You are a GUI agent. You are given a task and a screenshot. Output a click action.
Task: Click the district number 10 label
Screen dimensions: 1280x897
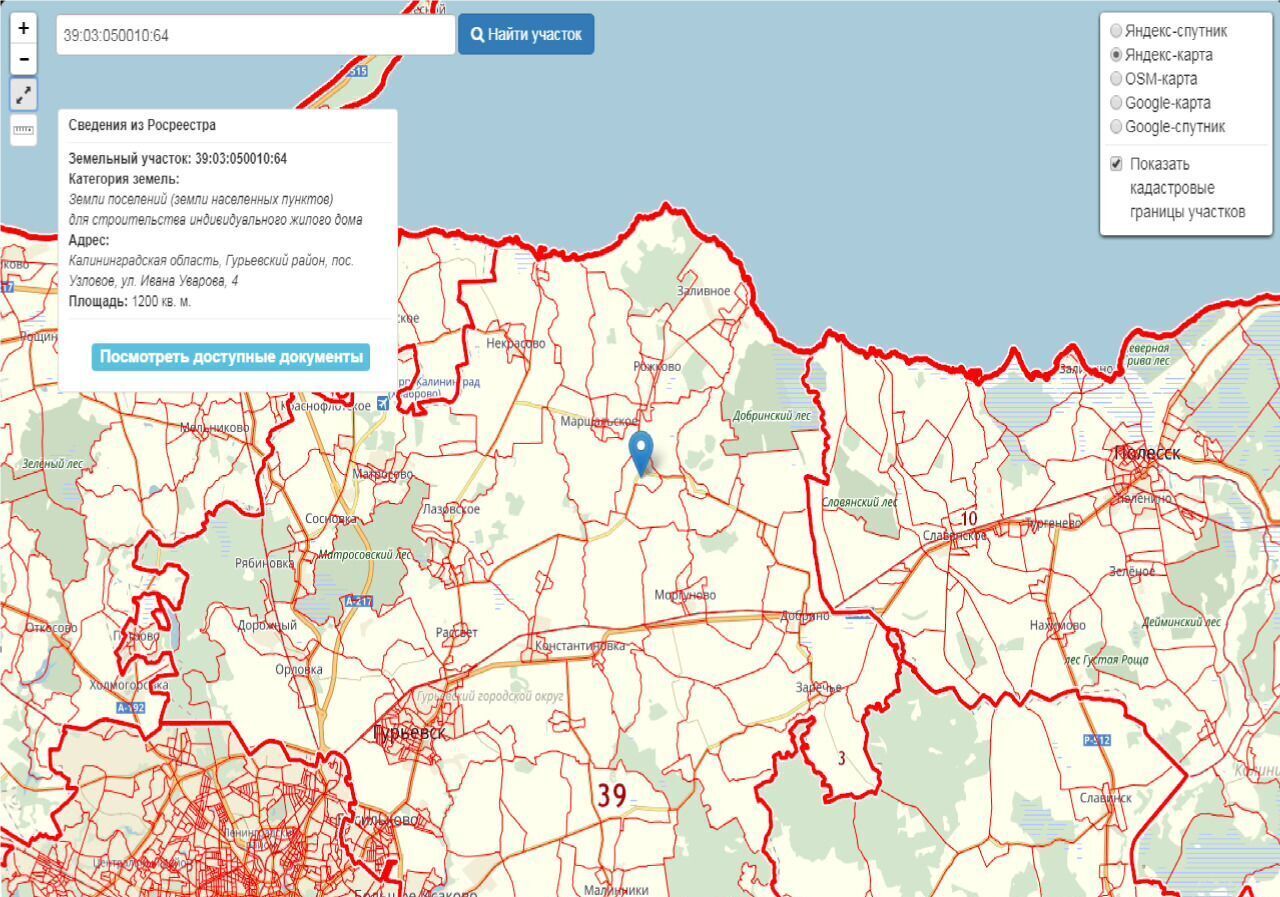(969, 519)
